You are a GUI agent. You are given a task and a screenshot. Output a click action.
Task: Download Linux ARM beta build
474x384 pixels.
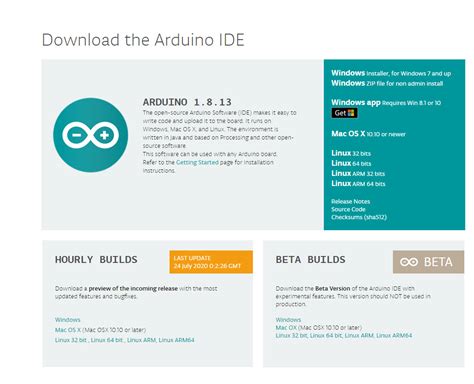coord(359,335)
